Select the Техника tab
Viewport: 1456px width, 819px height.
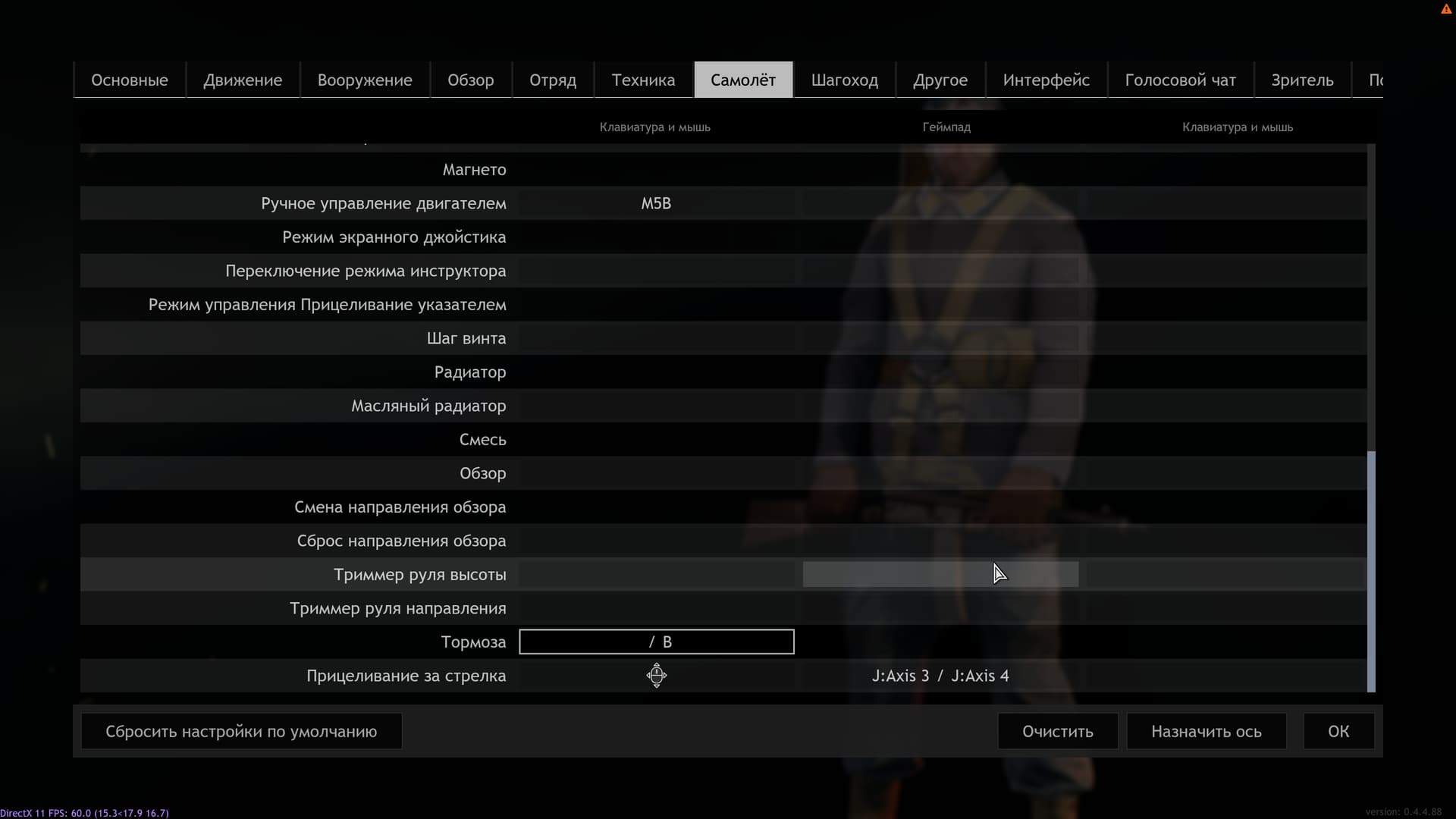tap(643, 80)
